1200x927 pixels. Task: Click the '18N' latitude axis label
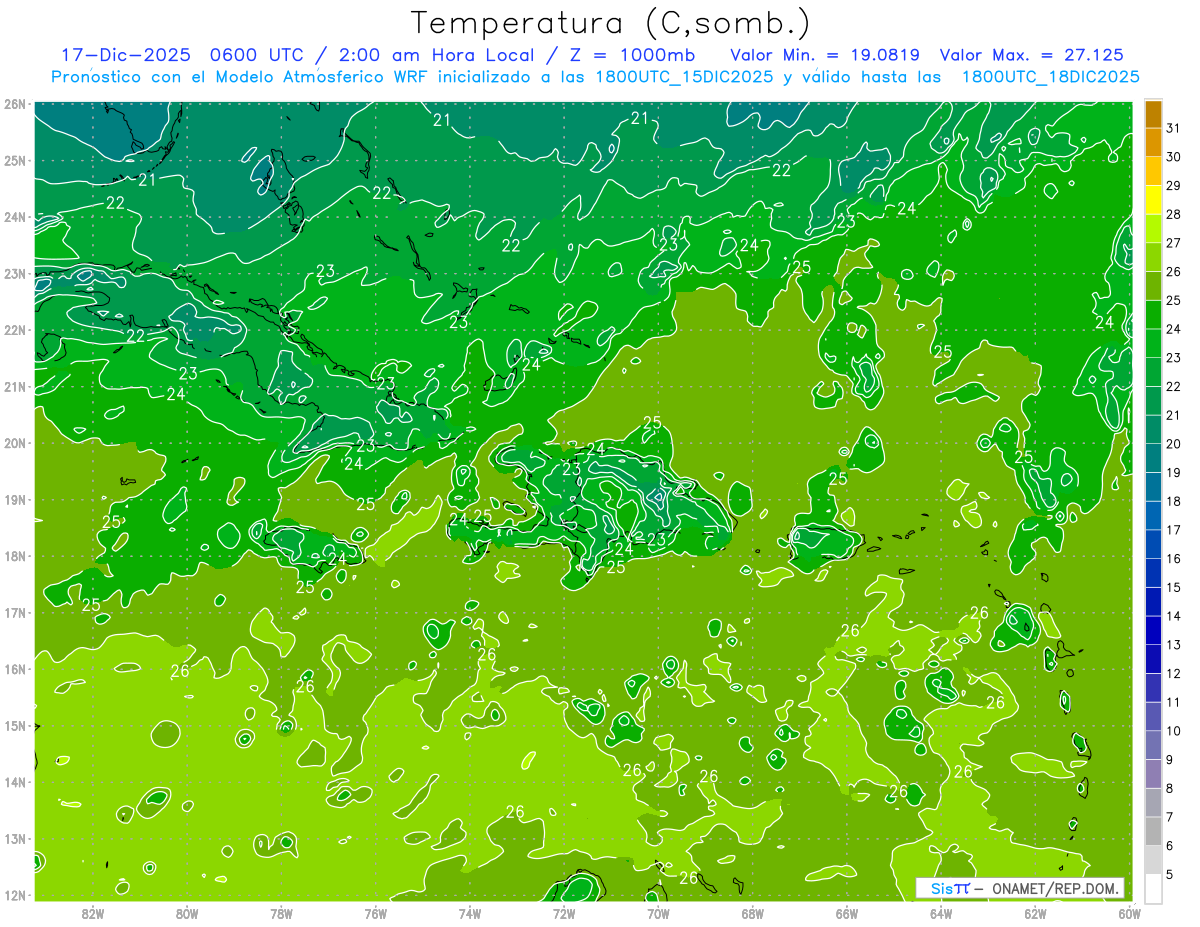15,556
